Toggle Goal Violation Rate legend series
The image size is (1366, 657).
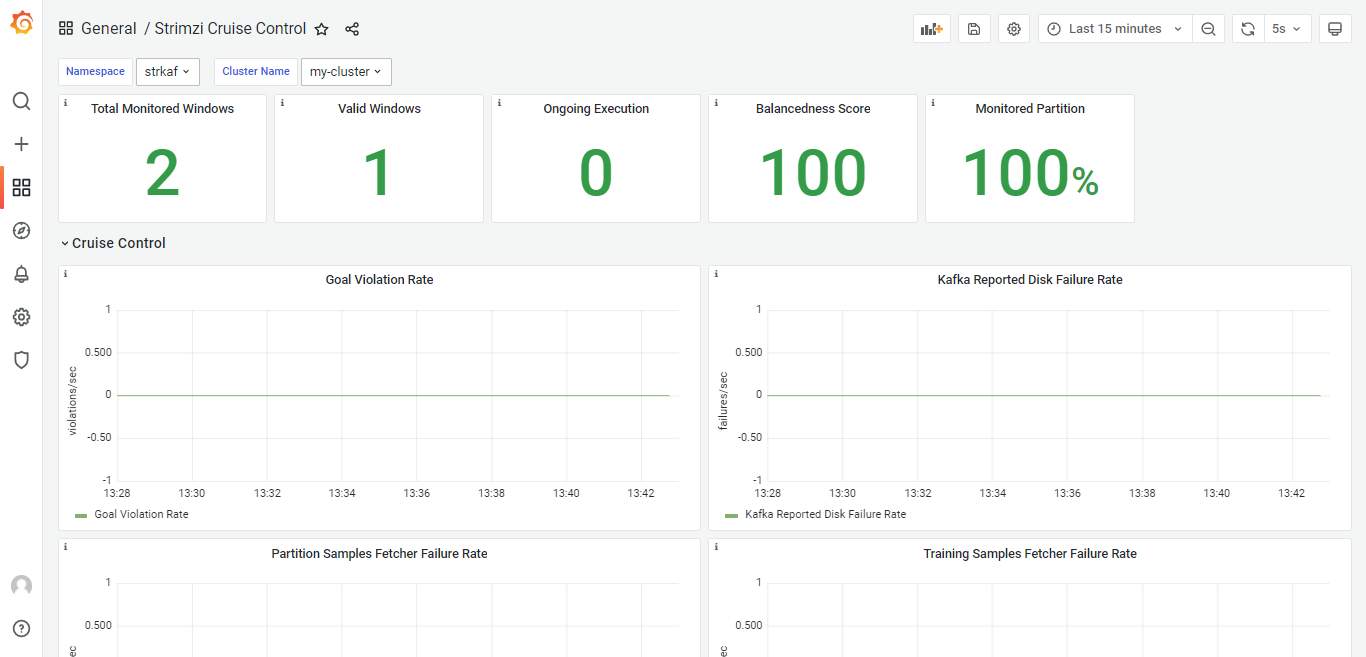pyautogui.click(x=141, y=515)
